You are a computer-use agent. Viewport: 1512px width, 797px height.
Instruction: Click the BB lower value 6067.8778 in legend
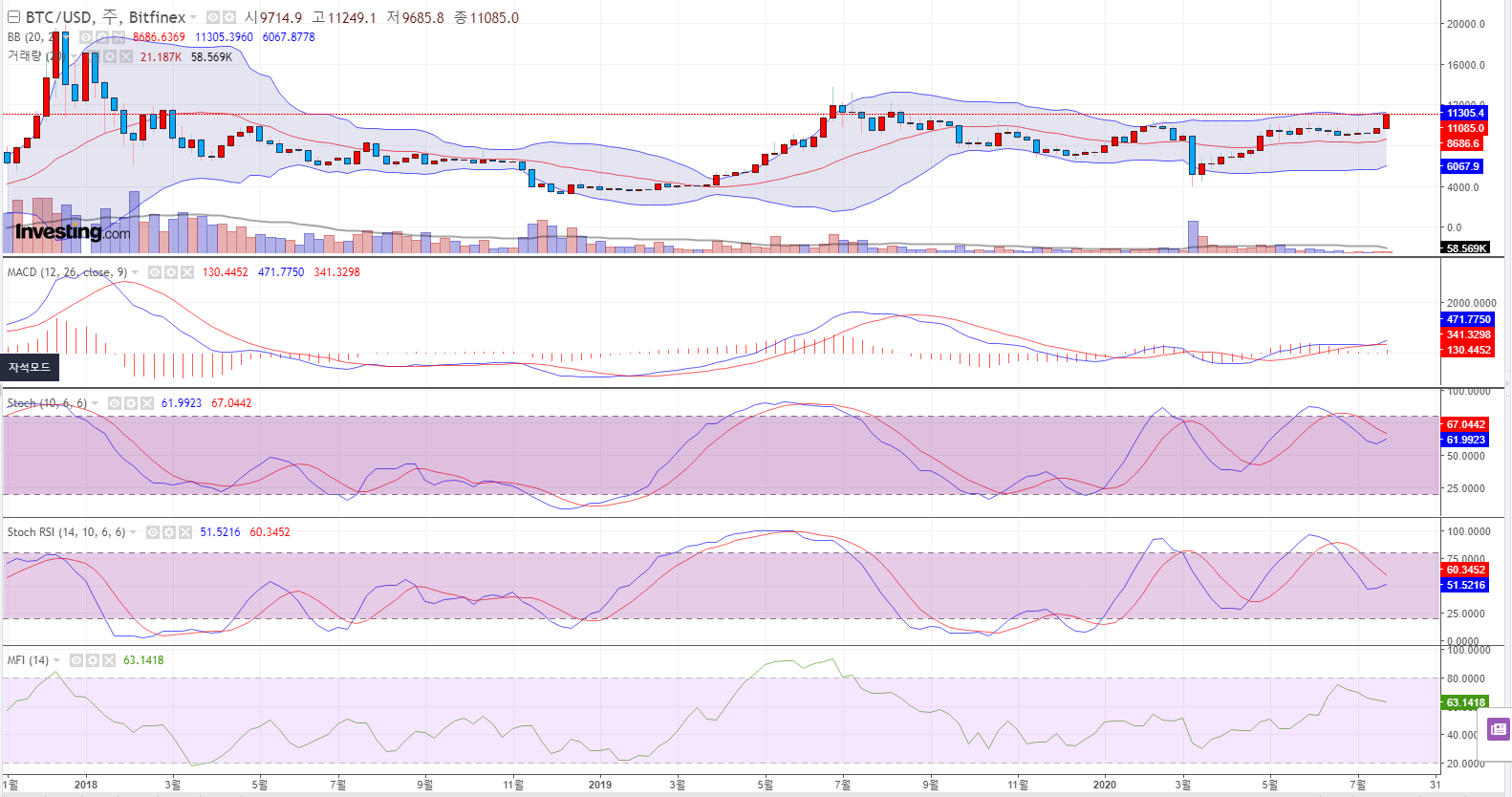coord(289,37)
